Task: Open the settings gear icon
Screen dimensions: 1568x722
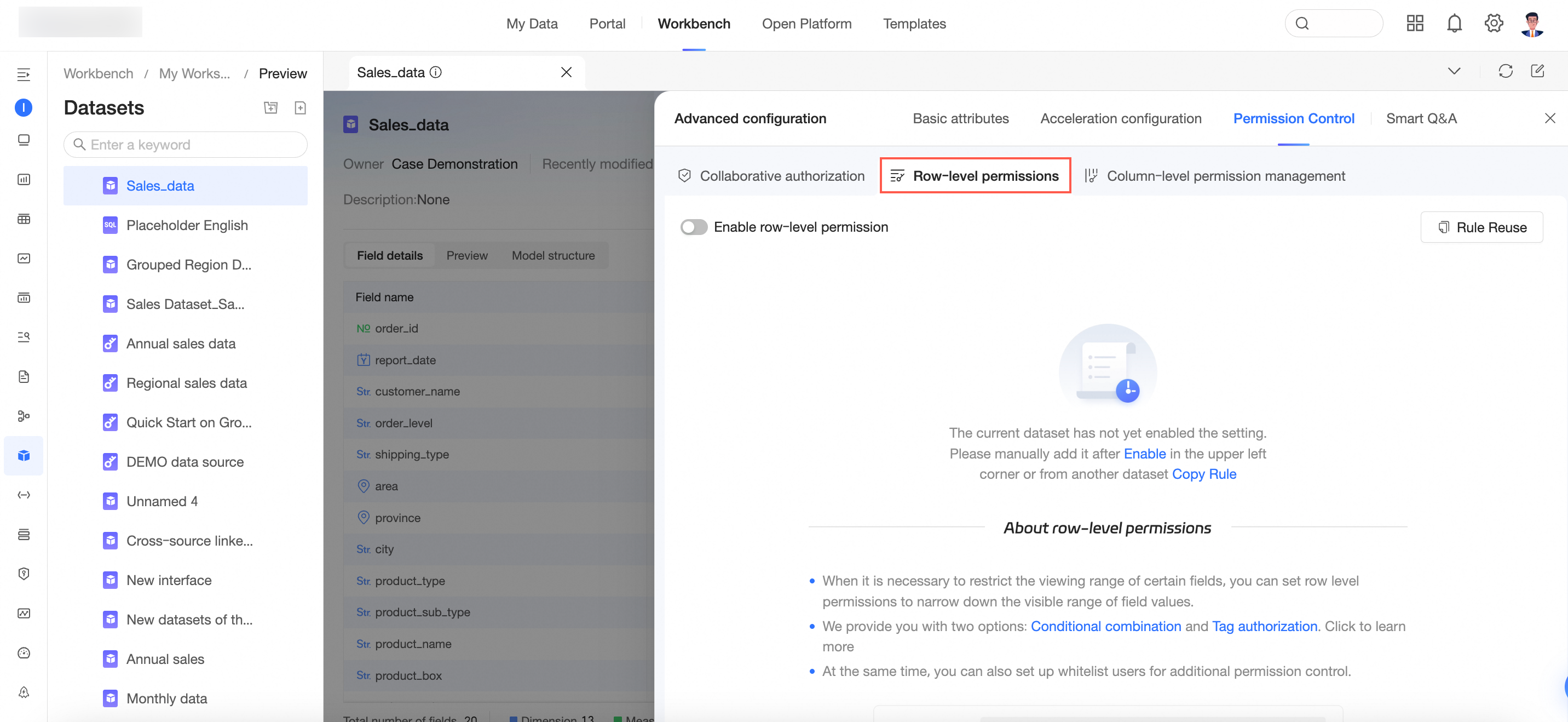Action: click(x=1493, y=24)
